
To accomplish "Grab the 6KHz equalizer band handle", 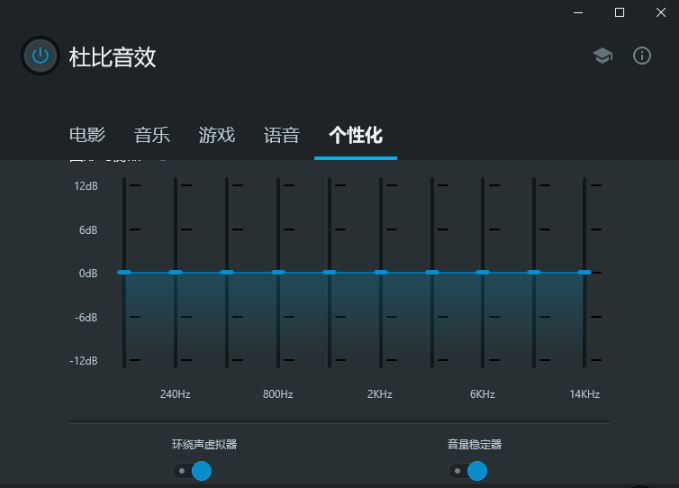I will coord(483,272).
